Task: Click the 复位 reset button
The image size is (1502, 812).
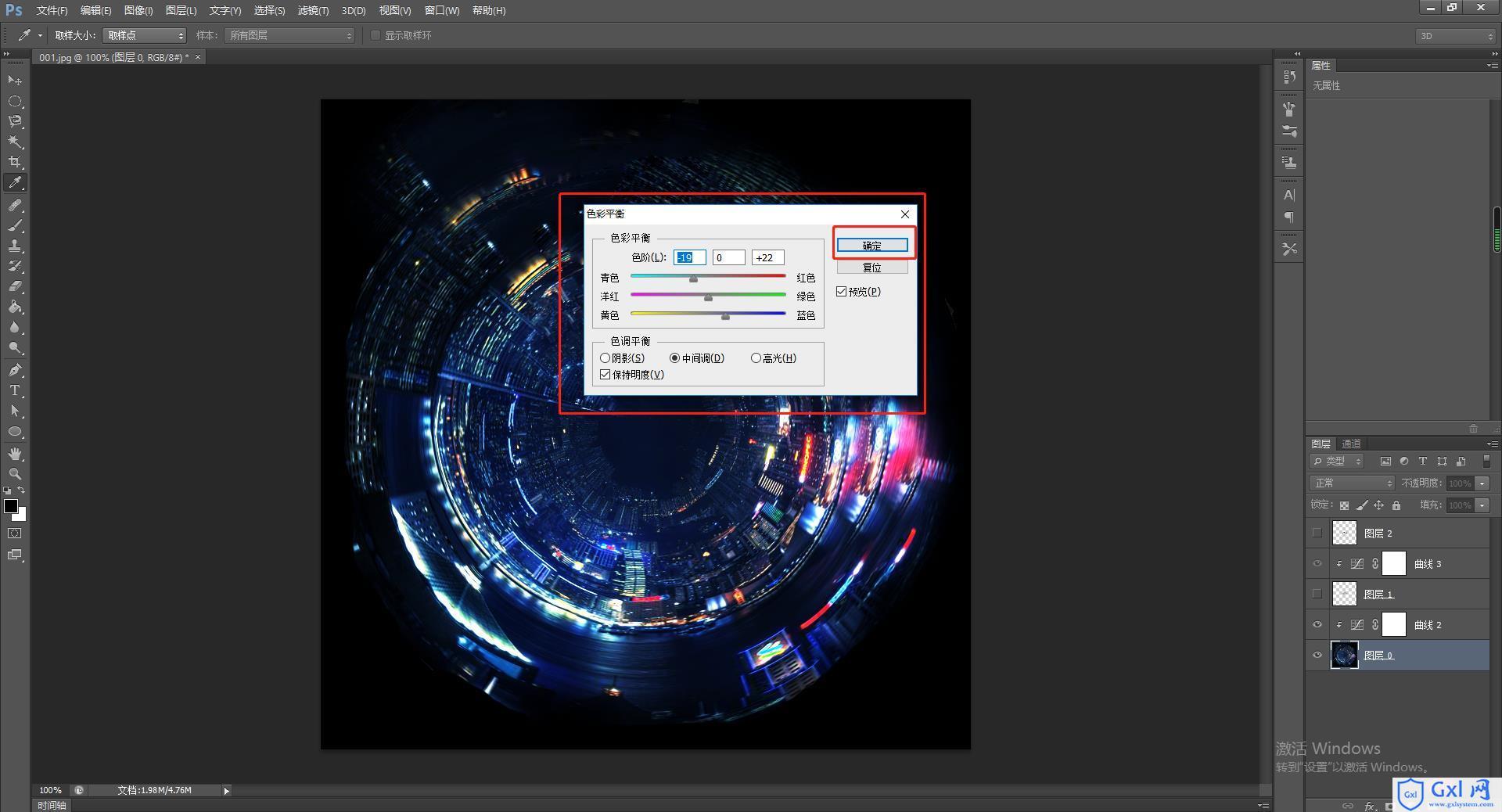Action: [x=872, y=268]
